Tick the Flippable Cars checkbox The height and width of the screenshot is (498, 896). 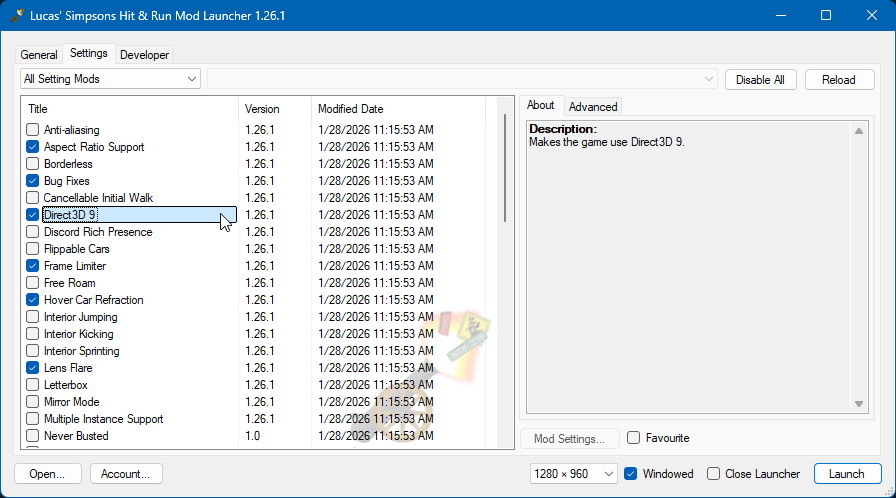[x=33, y=249]
